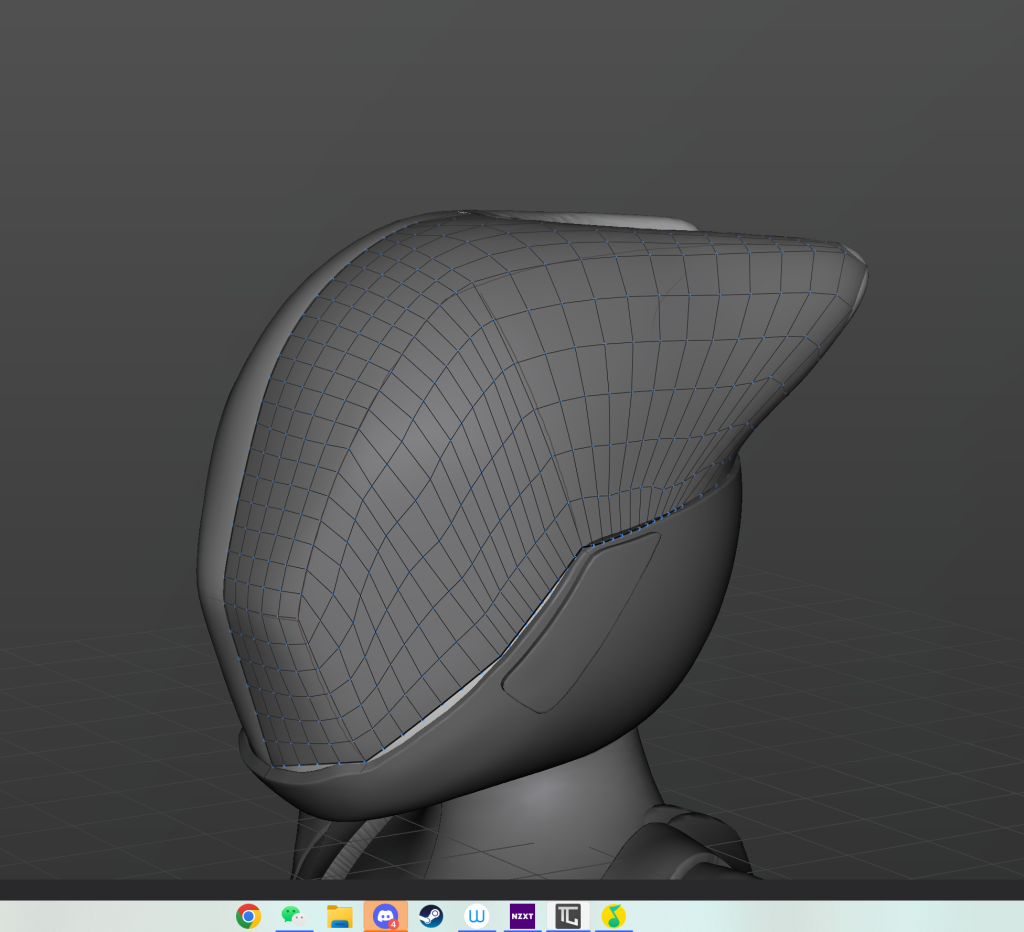Open WeChat from the taskbar
1024x932 pixels.
pyautogui.click(x=294, y=916)
